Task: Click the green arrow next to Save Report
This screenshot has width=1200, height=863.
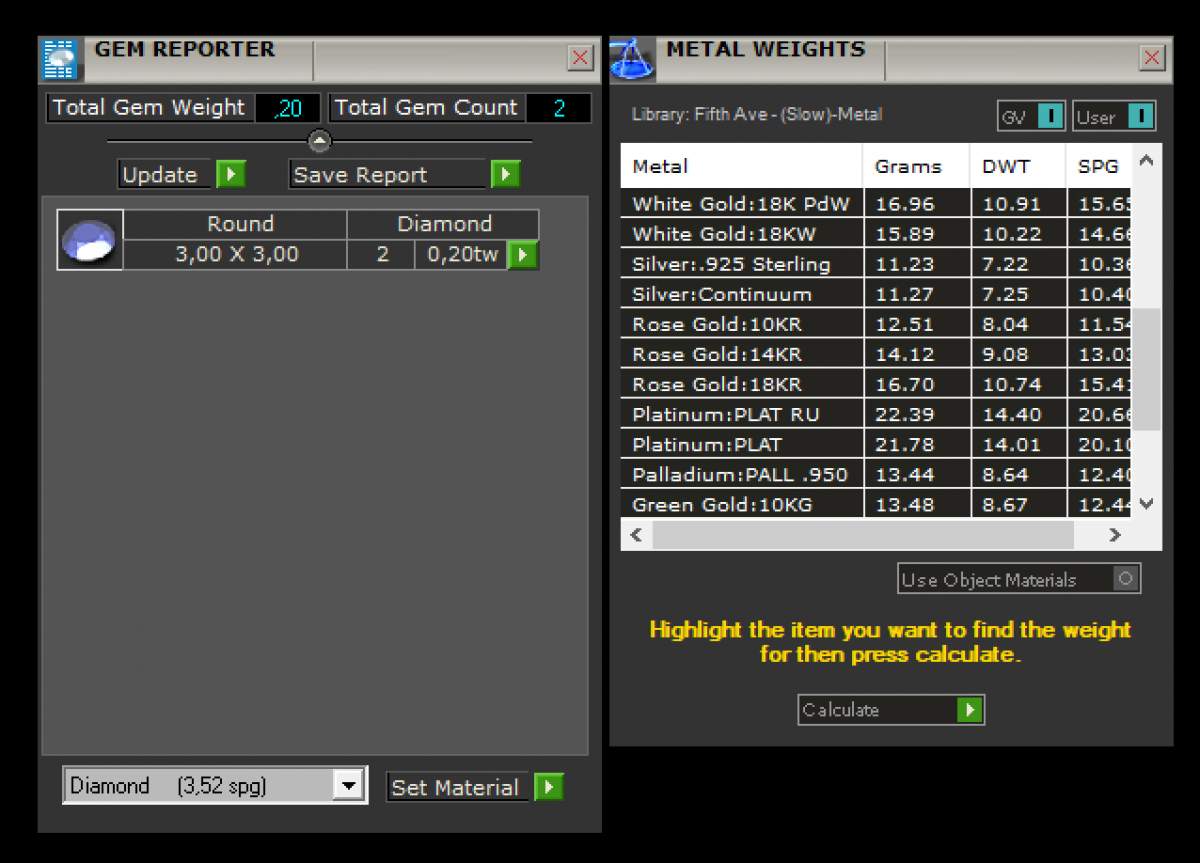Action: (x=505, y=175)
